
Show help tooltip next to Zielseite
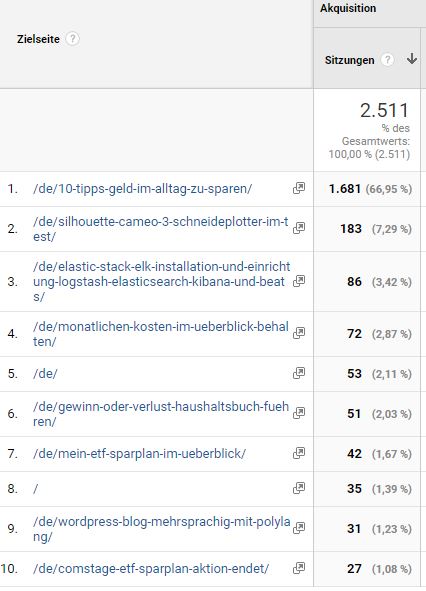[73, 39]
